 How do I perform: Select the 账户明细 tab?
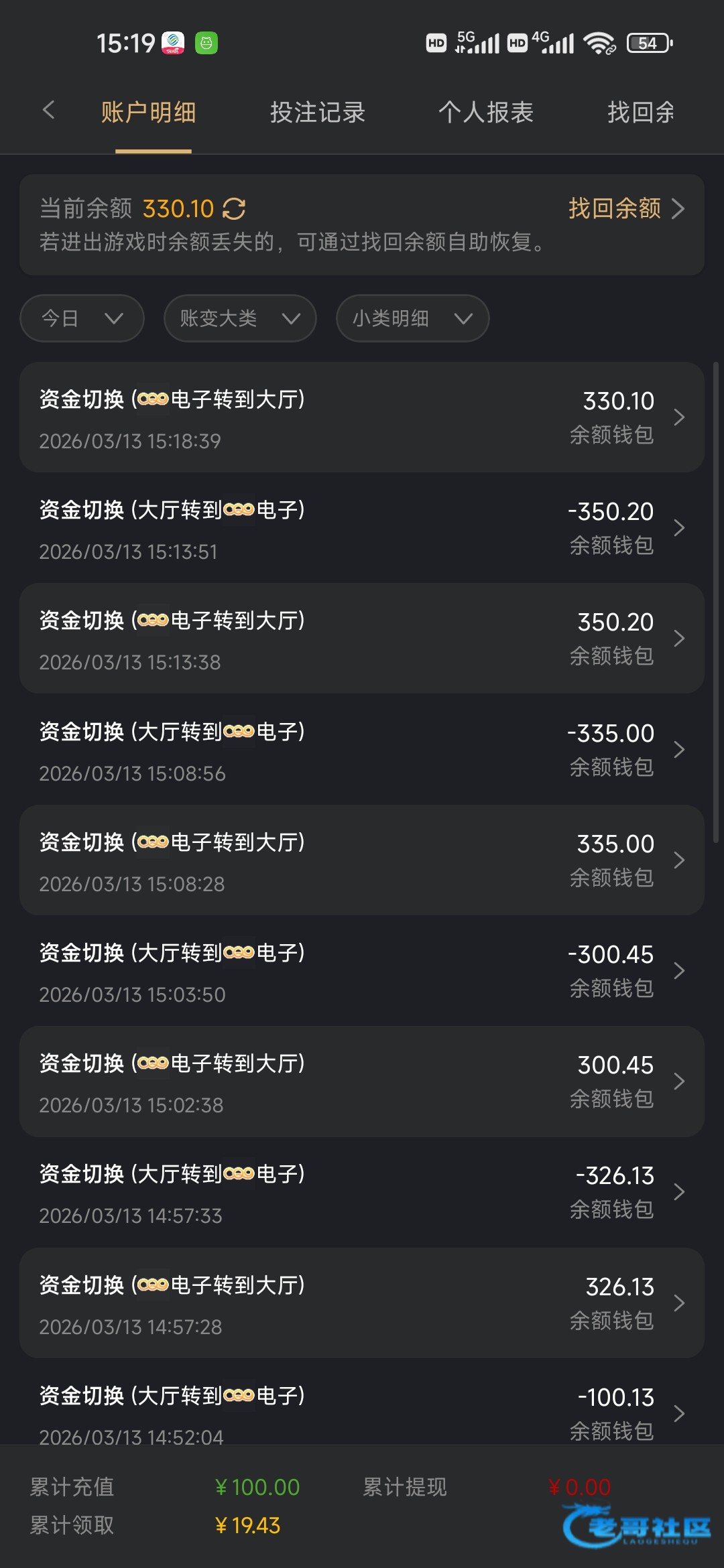149,113
